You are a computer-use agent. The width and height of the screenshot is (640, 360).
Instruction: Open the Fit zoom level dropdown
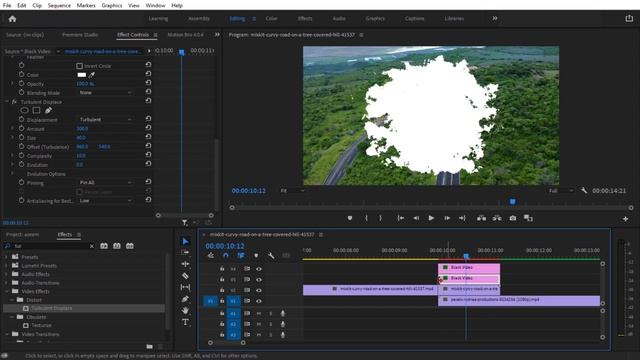pos(293,191)
